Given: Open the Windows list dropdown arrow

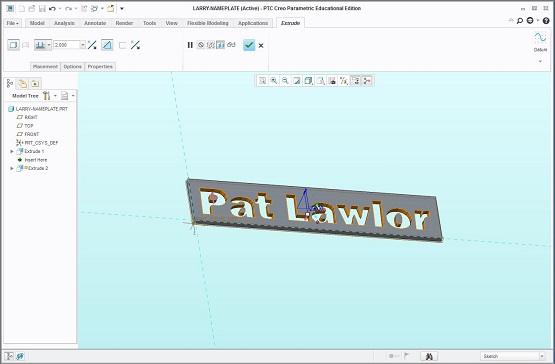Looking at the screenshot, I should 102,8.
